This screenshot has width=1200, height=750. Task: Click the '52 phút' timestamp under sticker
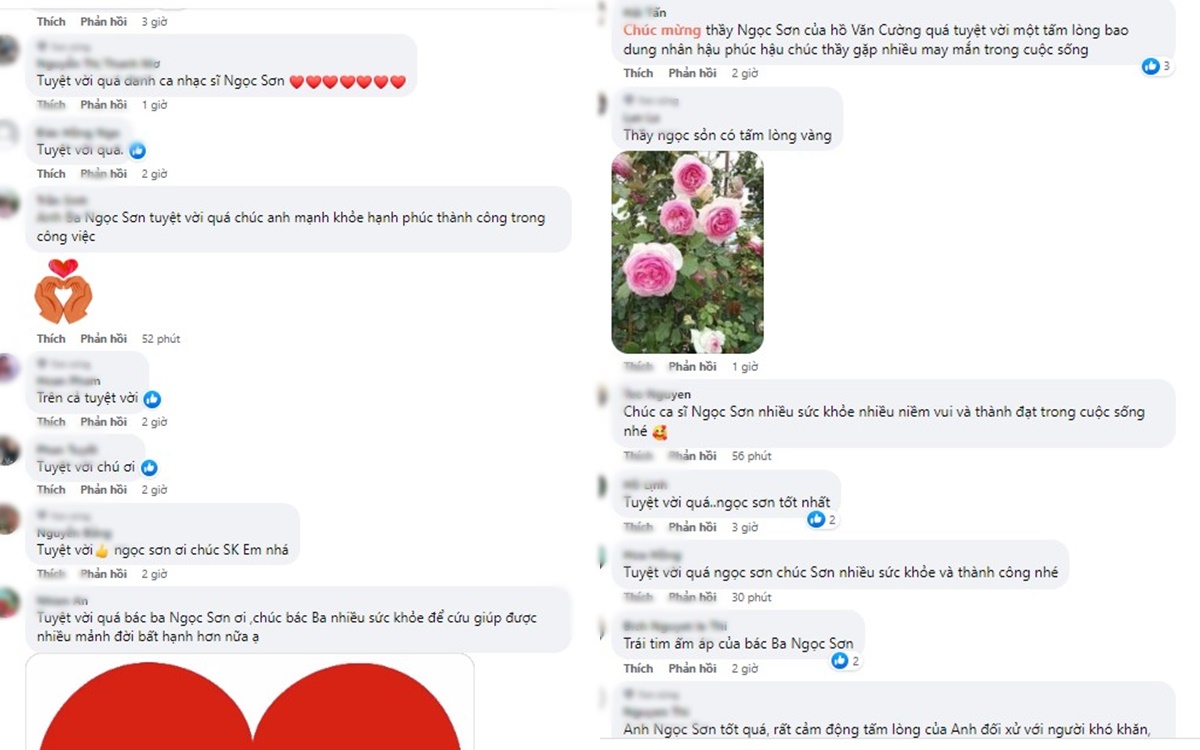point(161,339)
